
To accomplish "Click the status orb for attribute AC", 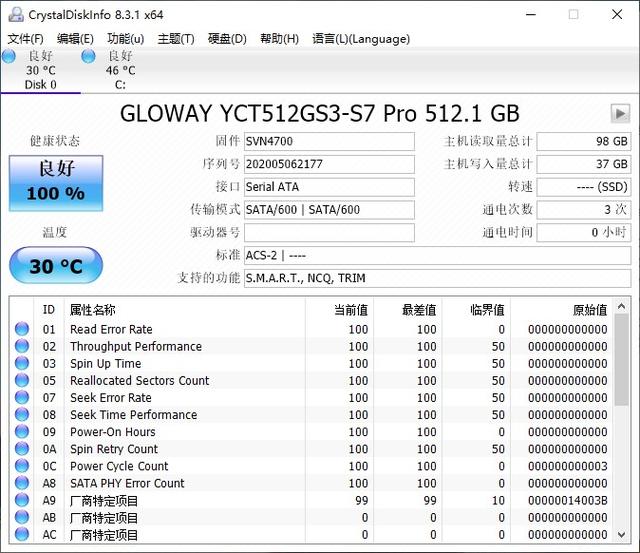I will click(22, 534).
